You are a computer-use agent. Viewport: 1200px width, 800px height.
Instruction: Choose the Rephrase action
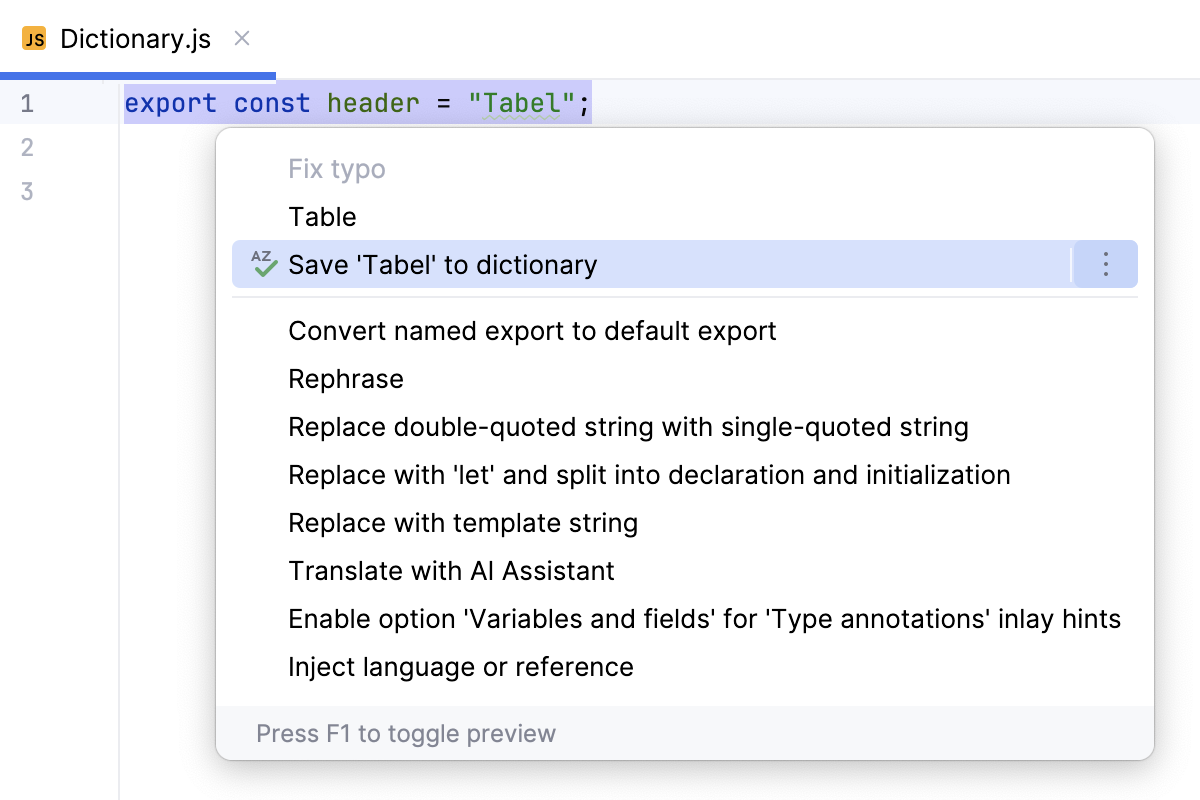[346, 379]
